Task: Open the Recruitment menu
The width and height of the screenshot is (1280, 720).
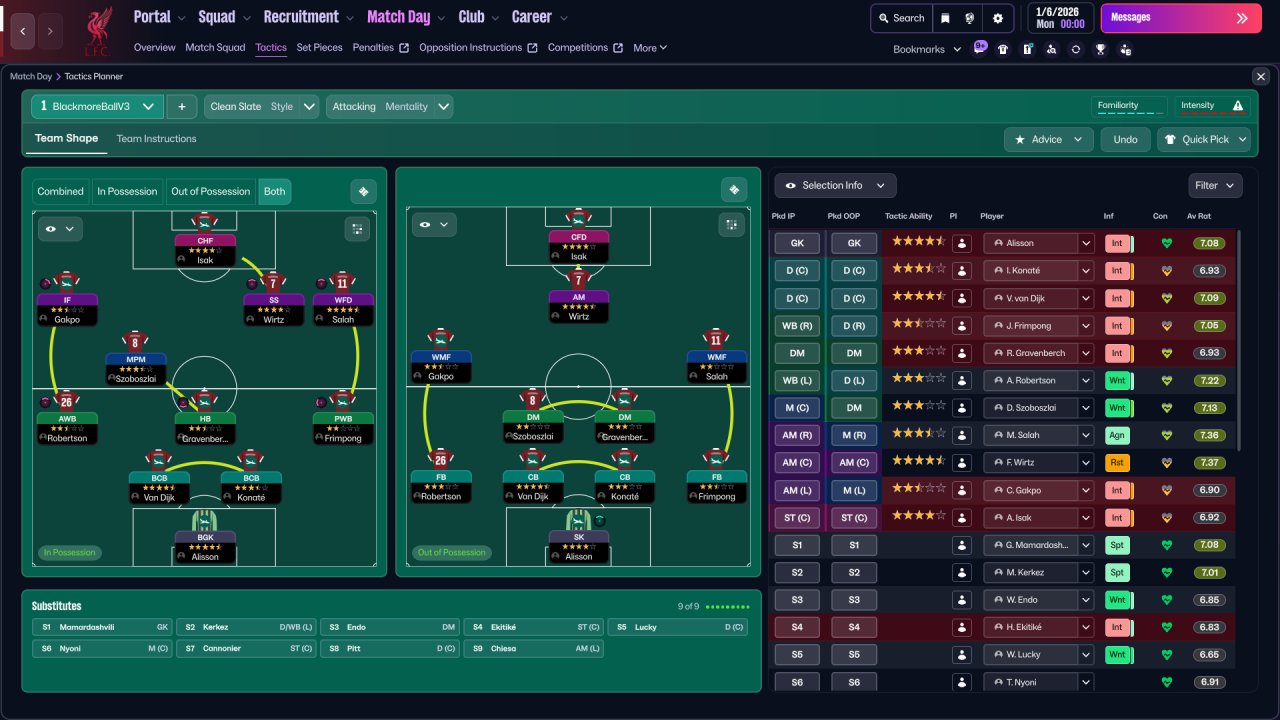Action: [x=309, y=17]
